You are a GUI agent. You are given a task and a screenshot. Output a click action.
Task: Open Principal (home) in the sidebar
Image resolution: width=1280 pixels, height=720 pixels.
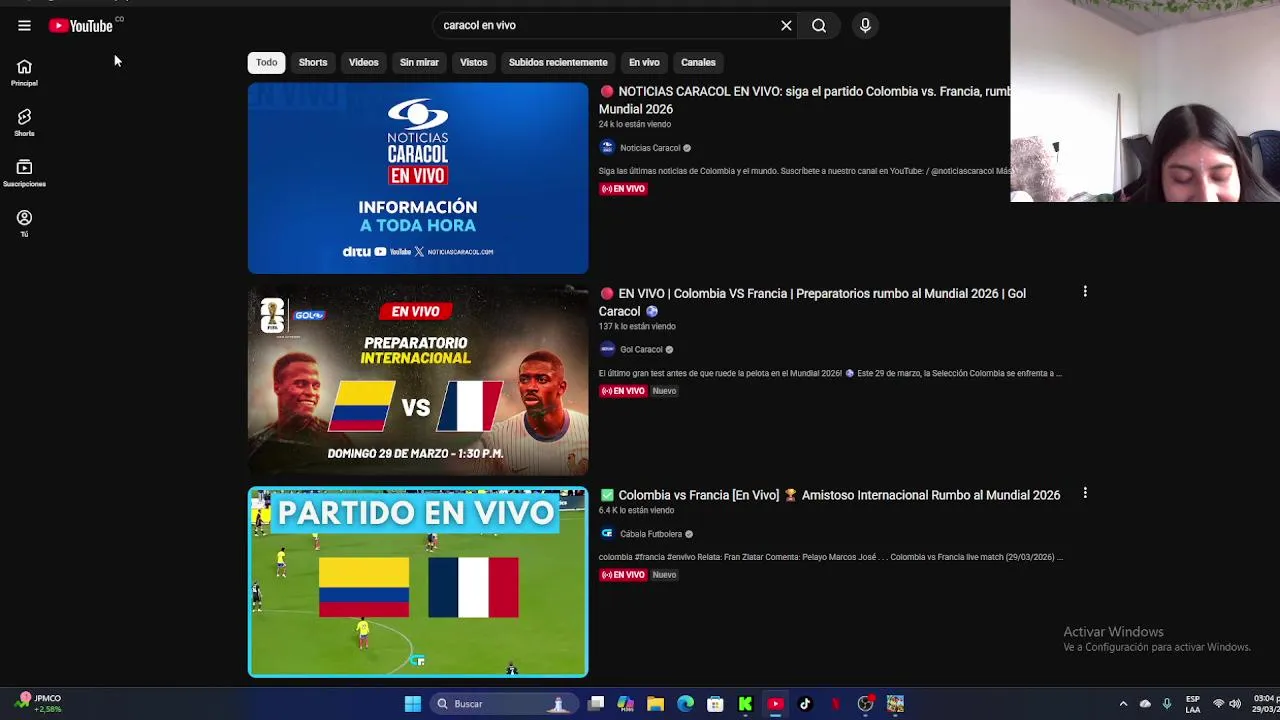point(24,73)
